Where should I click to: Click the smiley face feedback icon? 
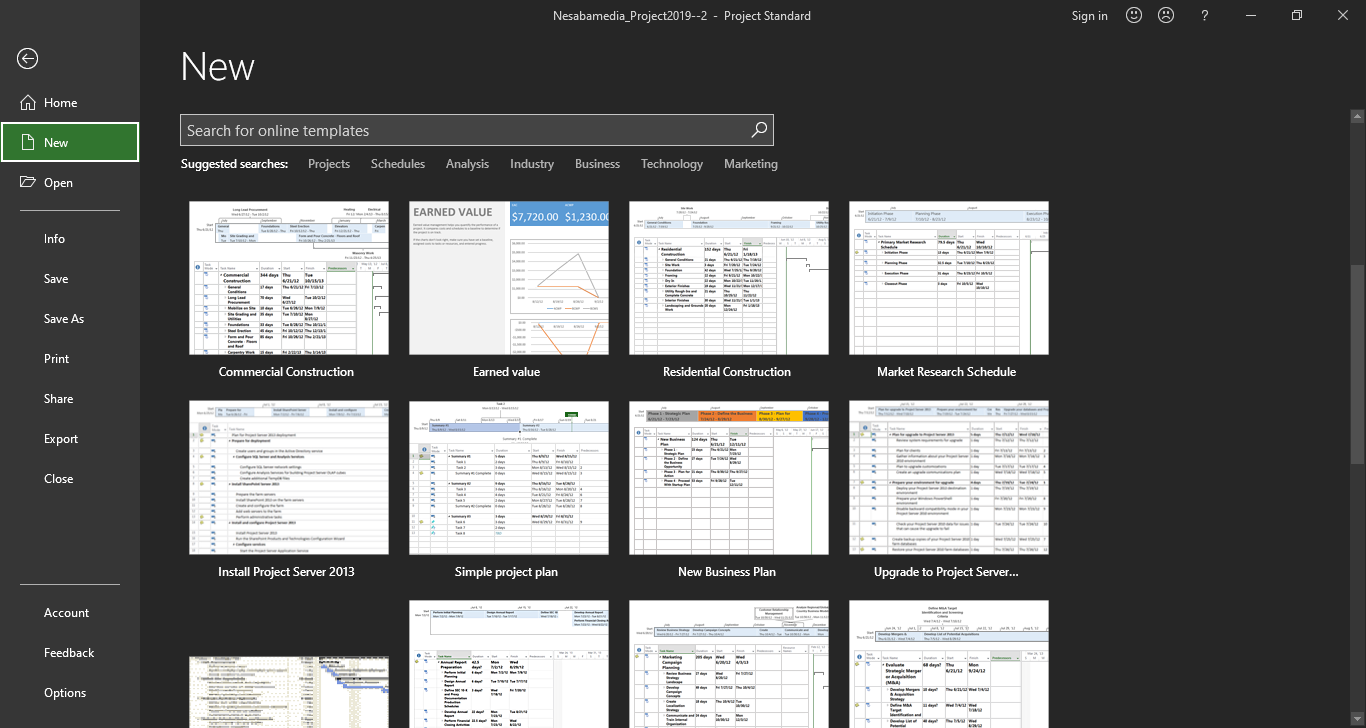coord(1134,15)
